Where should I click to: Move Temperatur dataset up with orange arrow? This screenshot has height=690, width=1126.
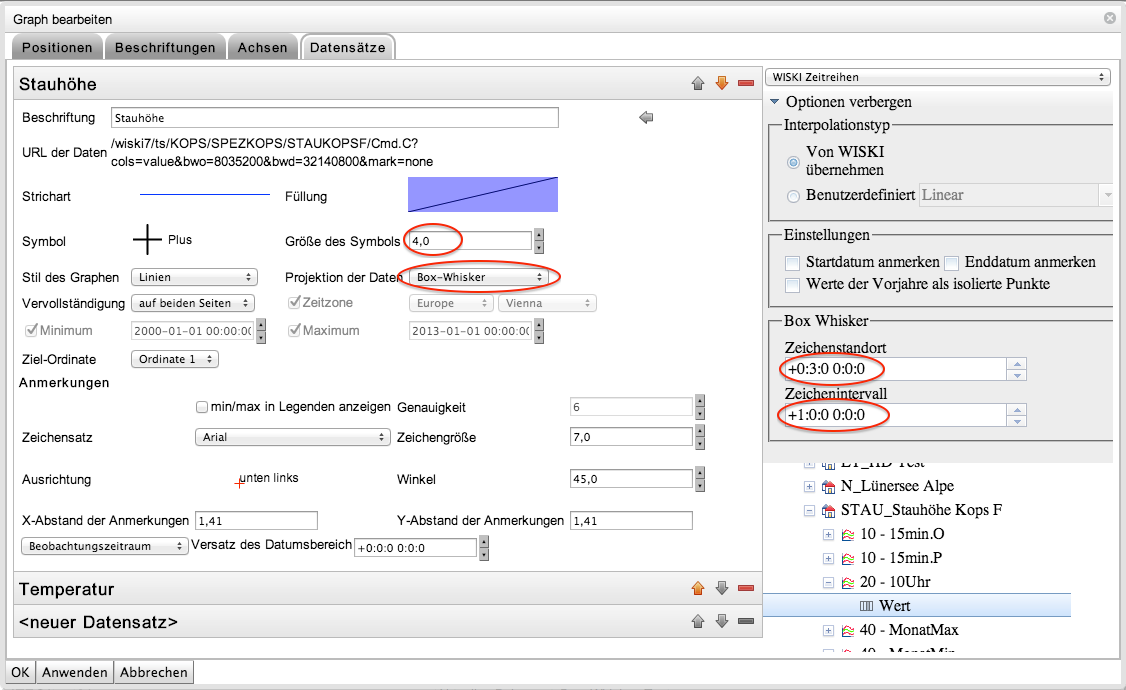click(698, 589)
